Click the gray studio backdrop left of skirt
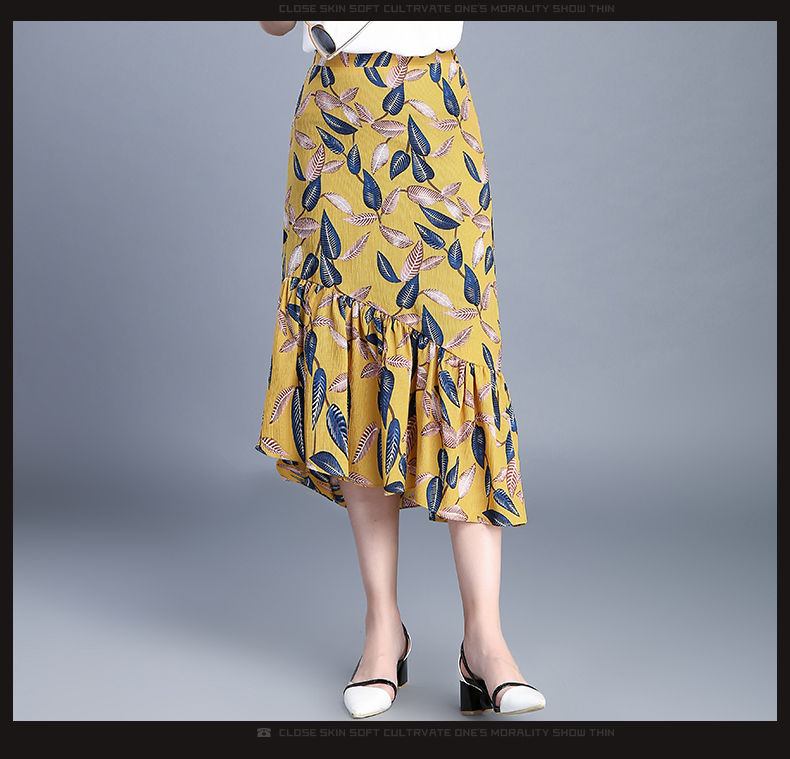Viewport: 790px width, 759px height. click(x=140, y=300)
